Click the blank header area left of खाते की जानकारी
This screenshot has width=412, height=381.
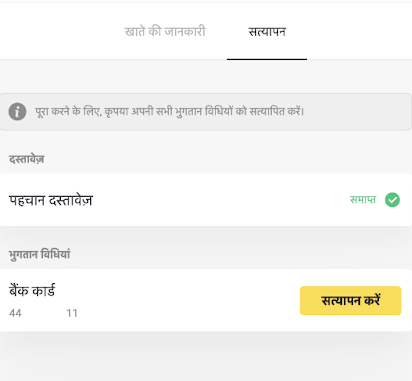[x=60, y=32]
